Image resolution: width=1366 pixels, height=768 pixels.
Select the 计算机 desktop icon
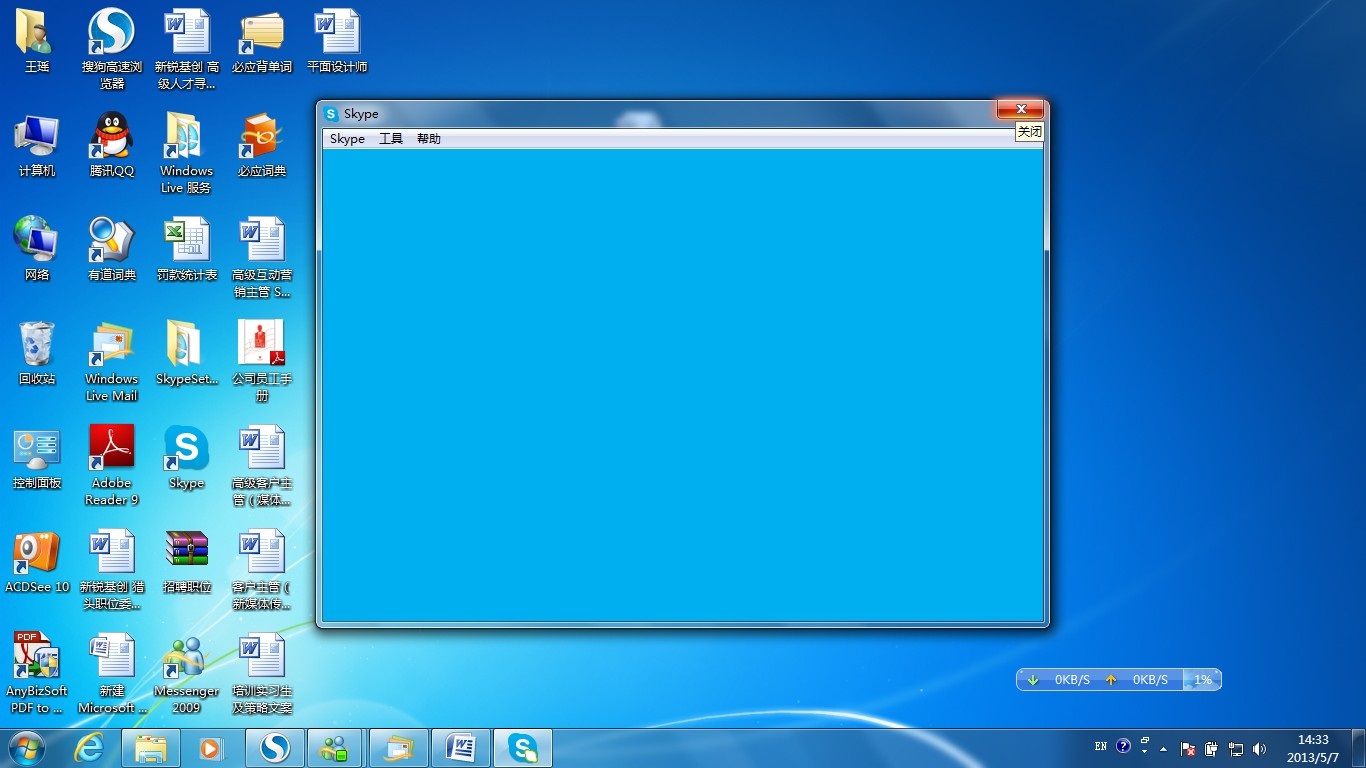pos(37,145)
